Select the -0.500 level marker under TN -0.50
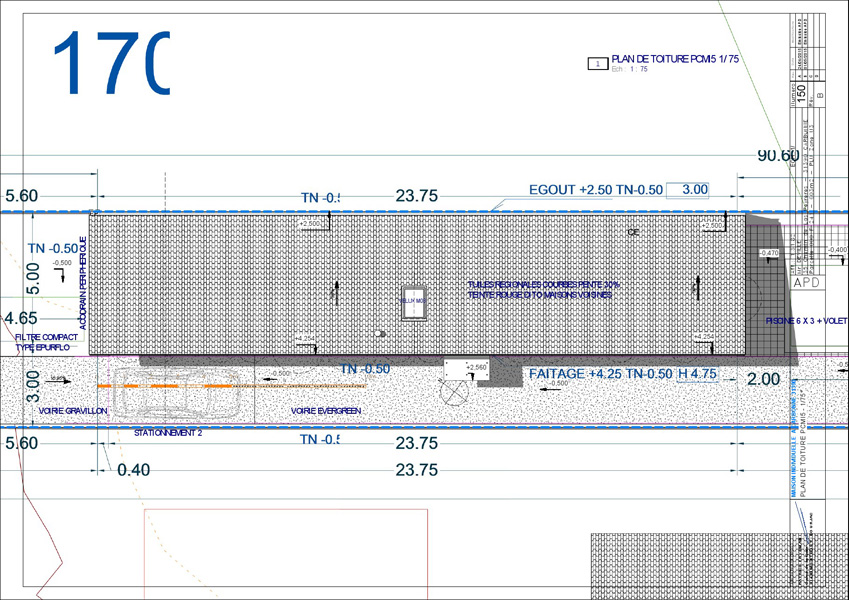This screenshot has height=600, width=849. [61, 263]
